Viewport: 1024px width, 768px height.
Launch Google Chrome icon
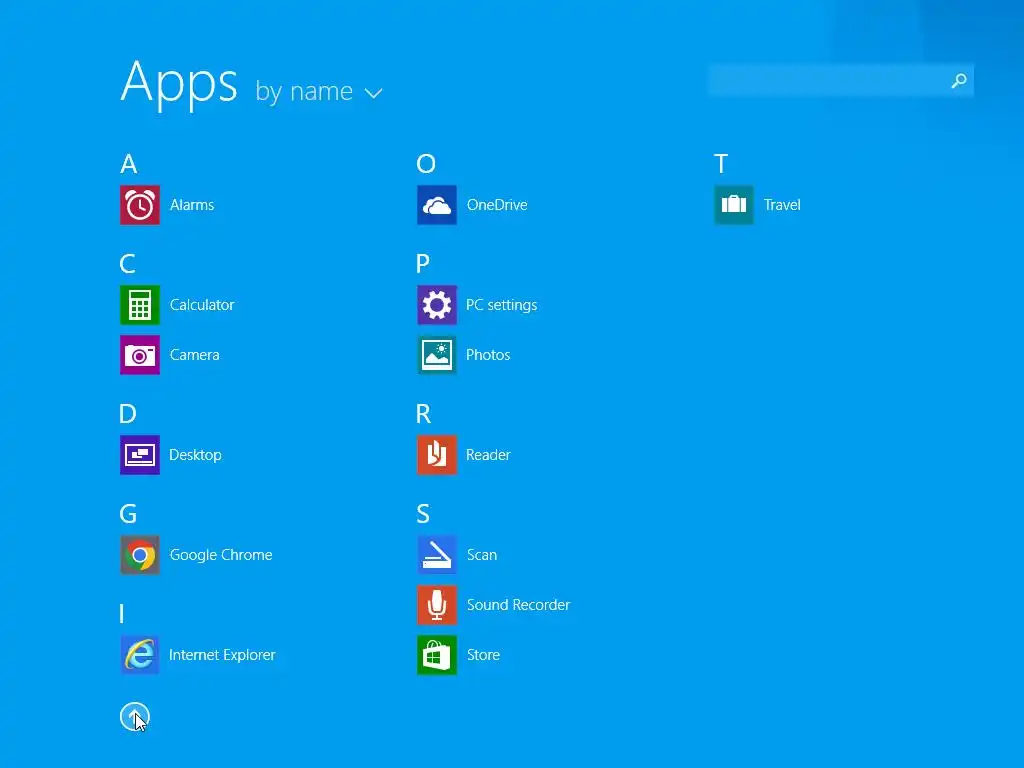tap(140, 555)
